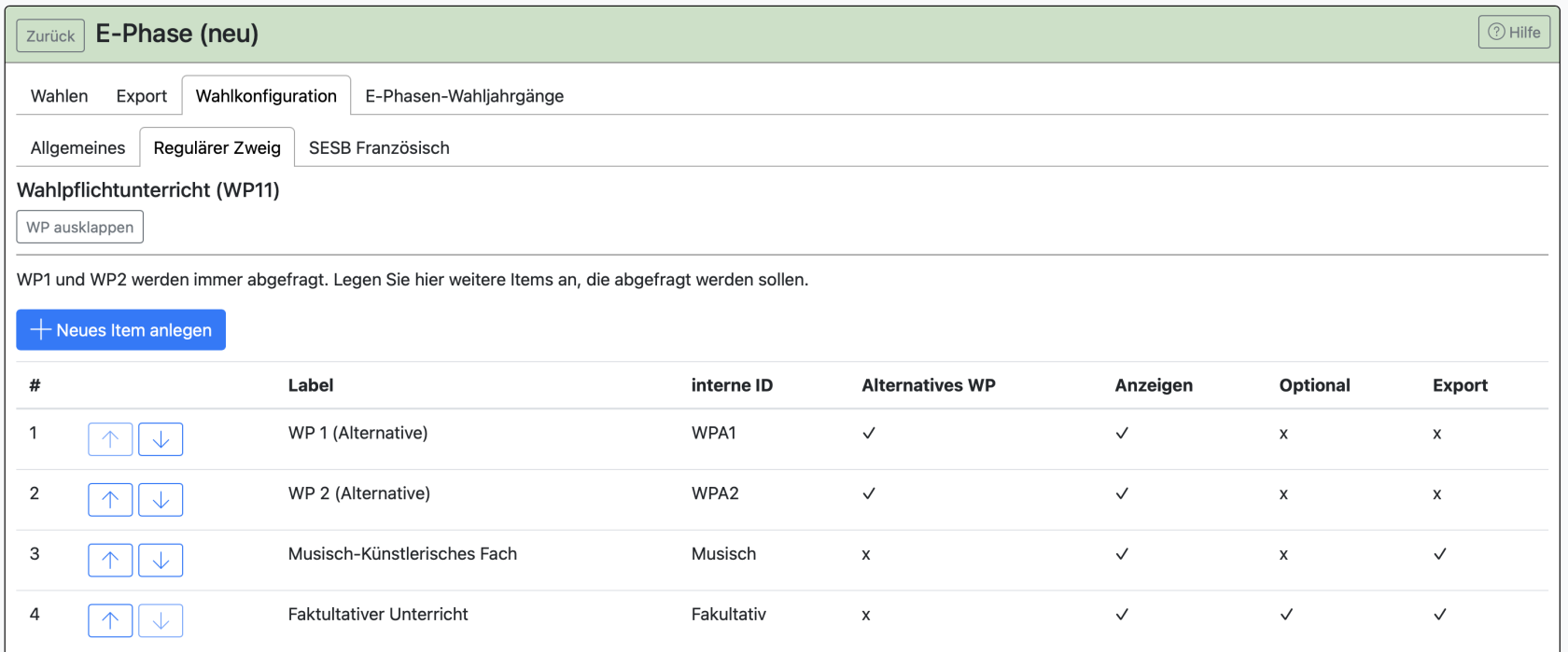Click Neues Item anlegen button

coord(121,330)
